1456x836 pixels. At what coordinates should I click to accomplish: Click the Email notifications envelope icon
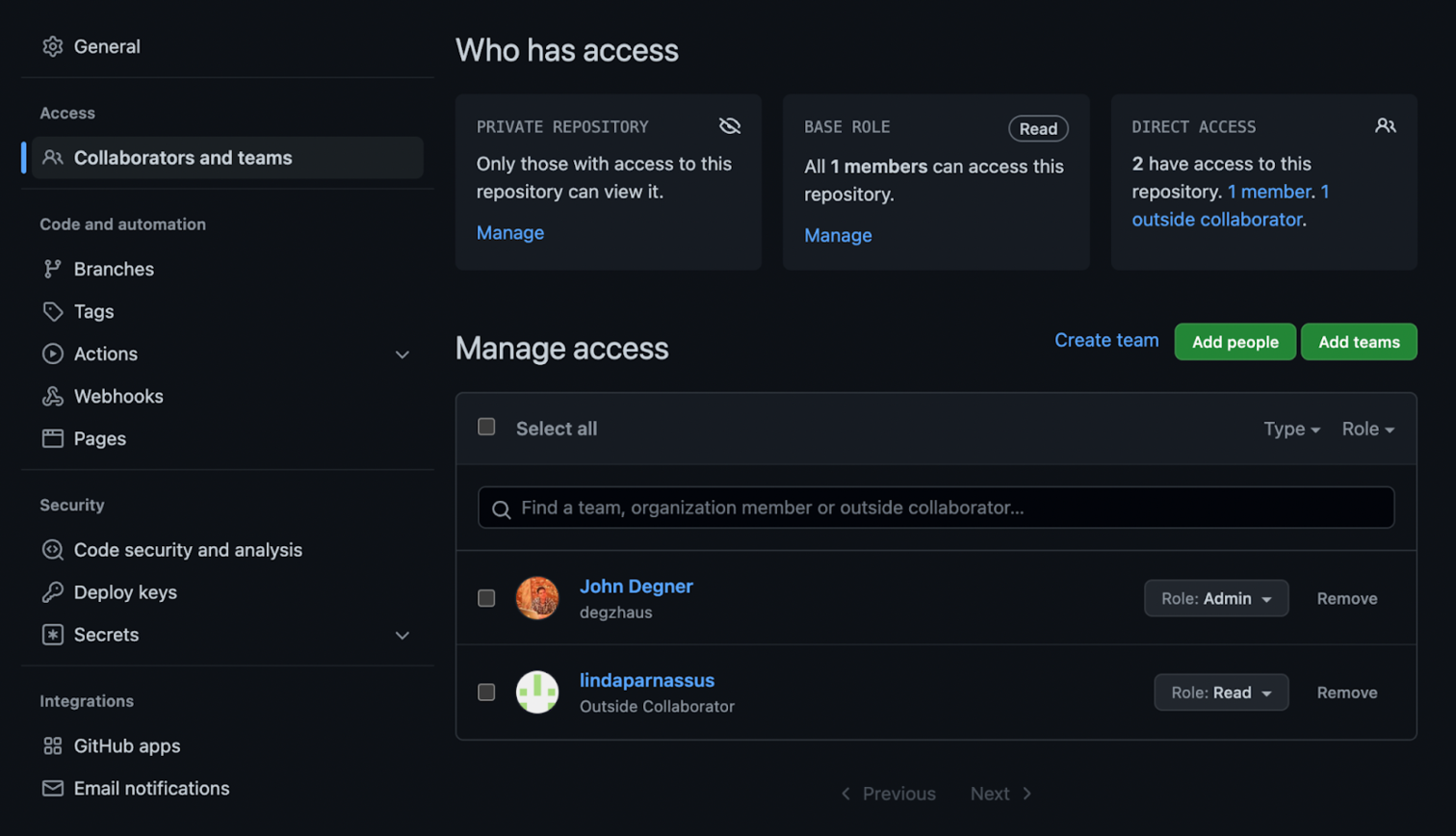tap(54, 788)
